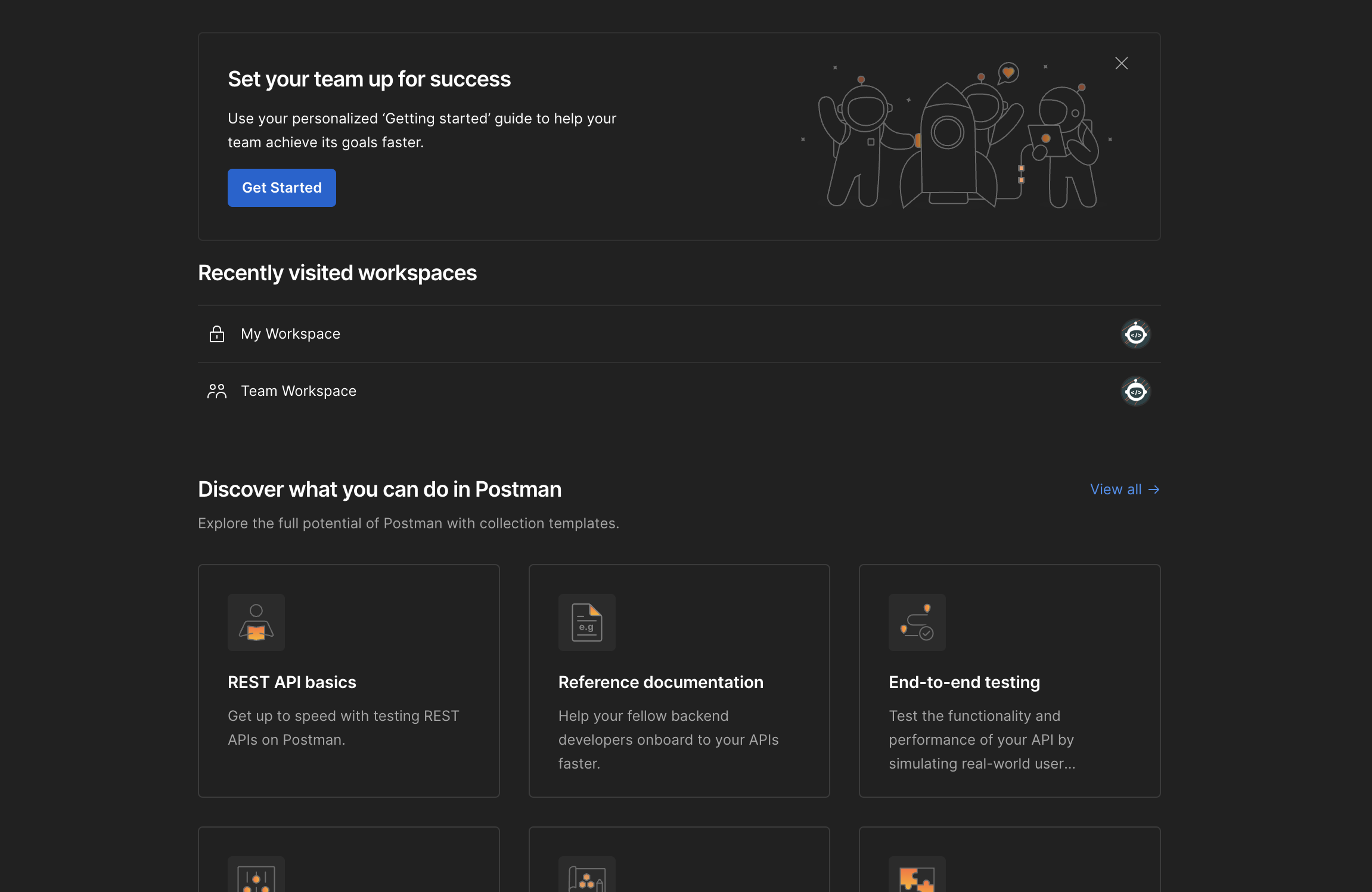The image size is (1372, 892).
Task: Open the End-to-end testing card title
Action: (964, 682)
